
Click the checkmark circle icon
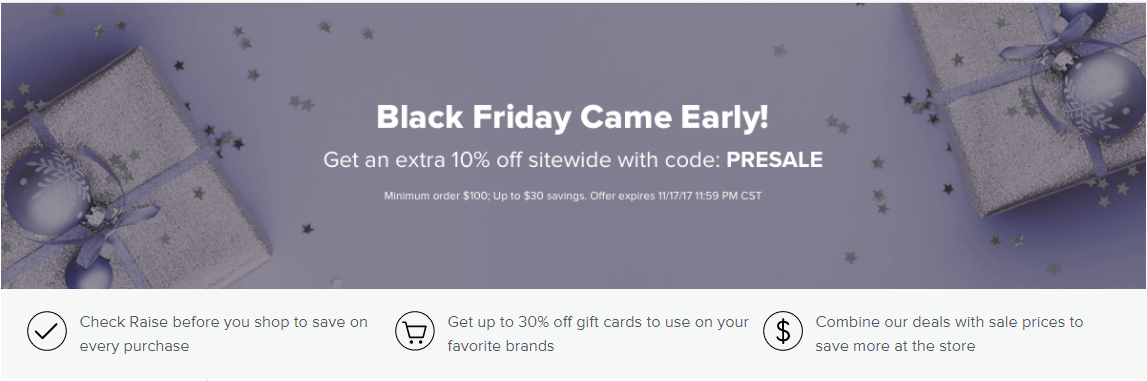pyautogui.click(x=48, y=333)
